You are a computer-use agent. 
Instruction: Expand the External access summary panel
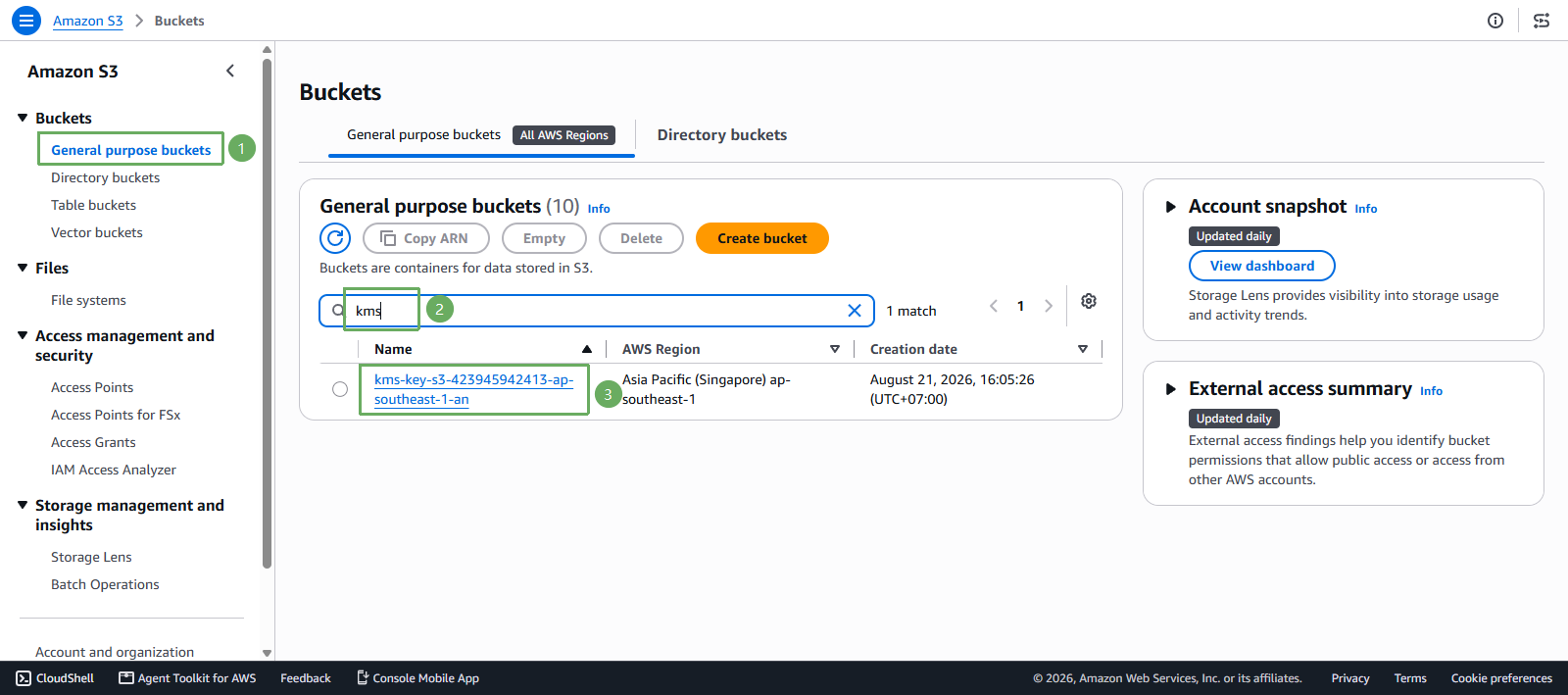1170,389
